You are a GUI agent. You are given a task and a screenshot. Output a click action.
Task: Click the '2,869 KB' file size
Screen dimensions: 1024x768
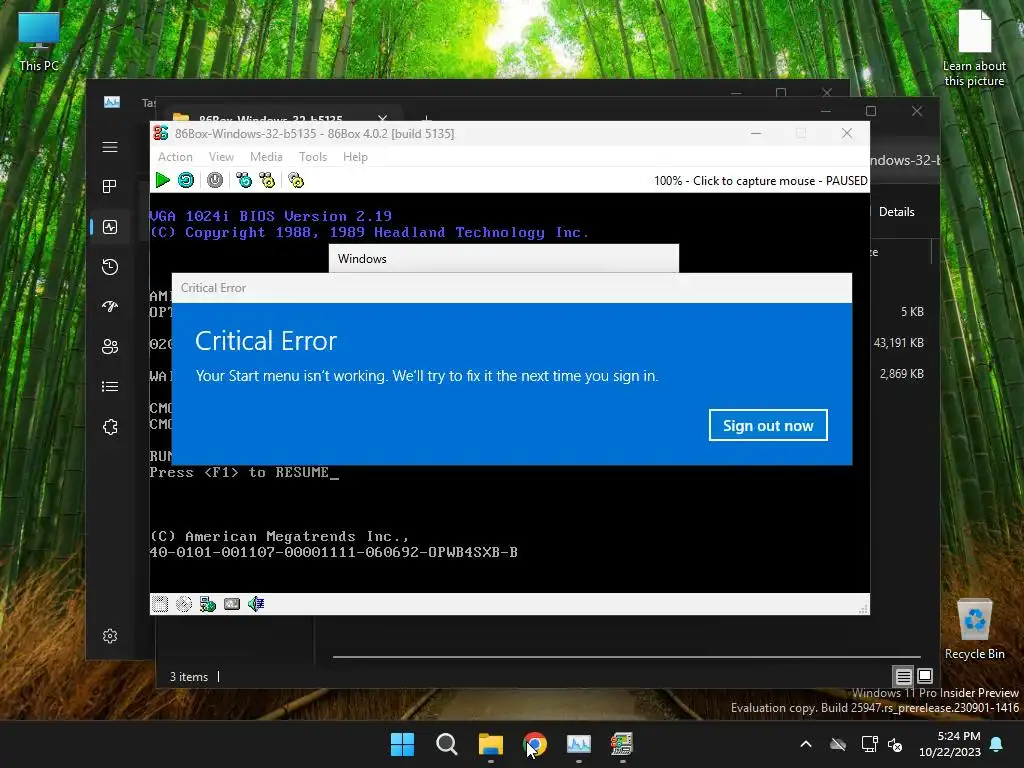coord(901,374)
